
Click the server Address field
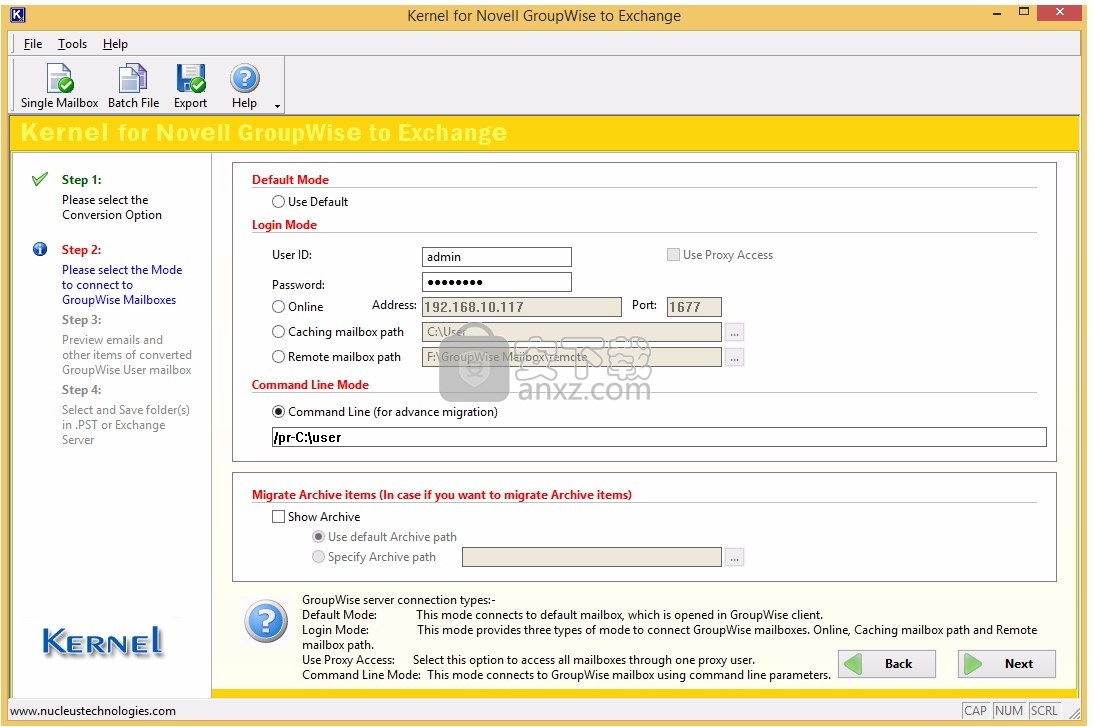point(522,307)
